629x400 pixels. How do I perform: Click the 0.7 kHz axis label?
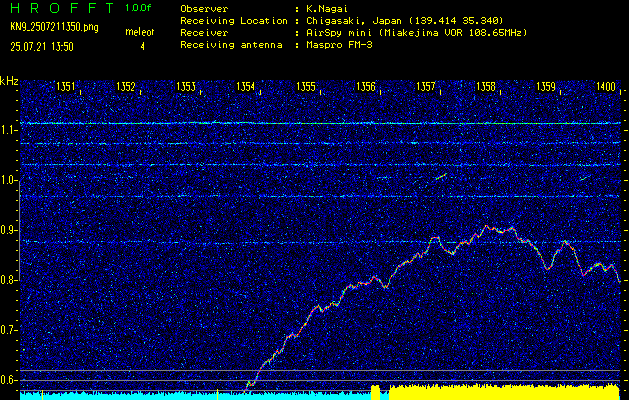(8, 330)
